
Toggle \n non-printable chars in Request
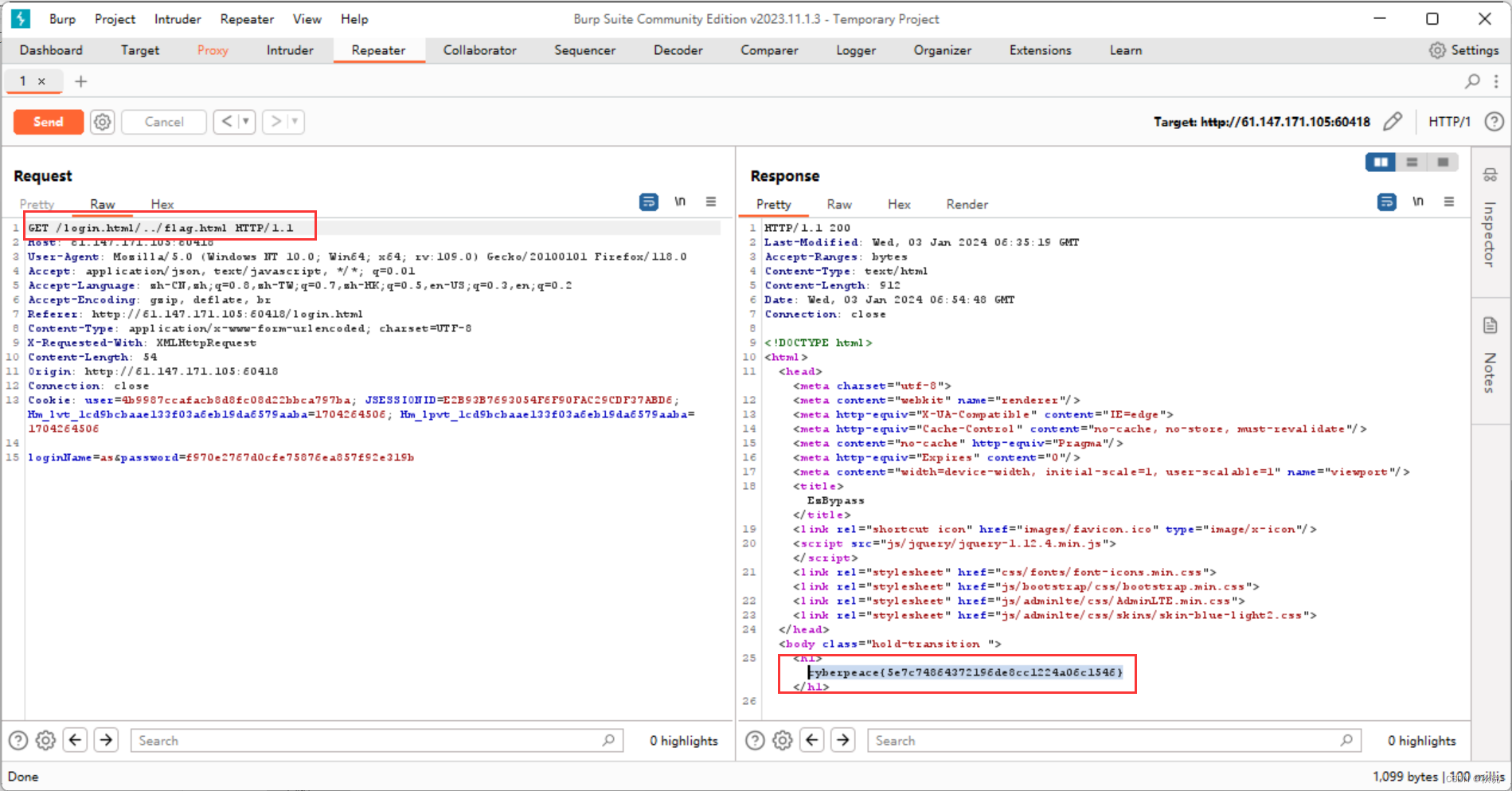pyautogui.click(x=680, y=202)
